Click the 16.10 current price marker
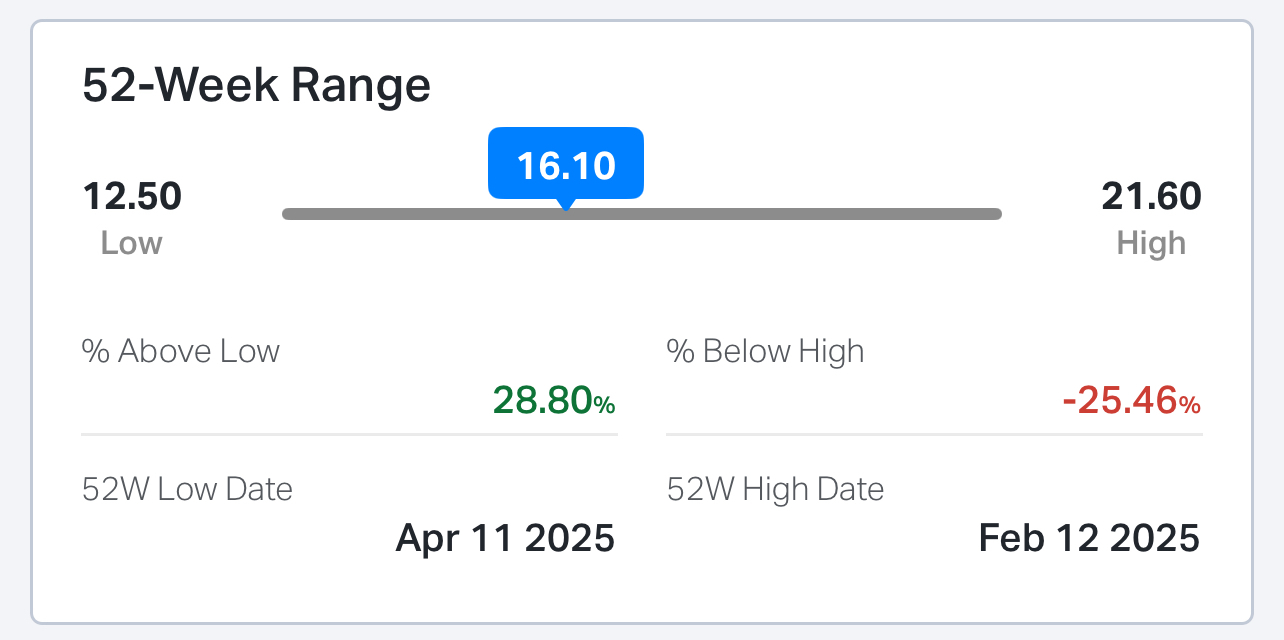This screenshot has height=640, width=1284. point(566,163)
